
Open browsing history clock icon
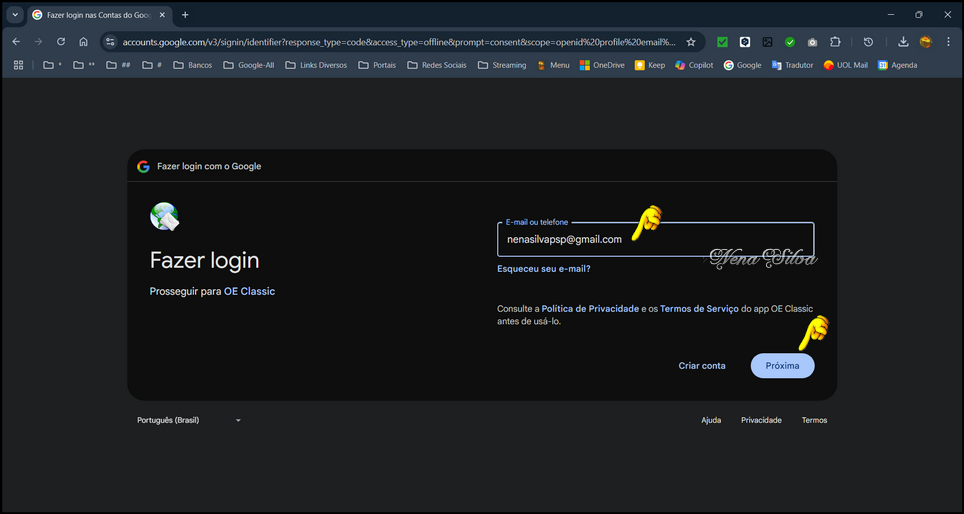click(868, 42)
